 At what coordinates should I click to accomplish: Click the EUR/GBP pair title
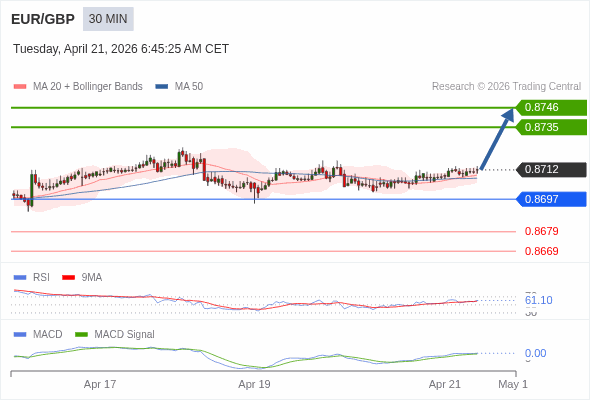click(x=43, y=19)
